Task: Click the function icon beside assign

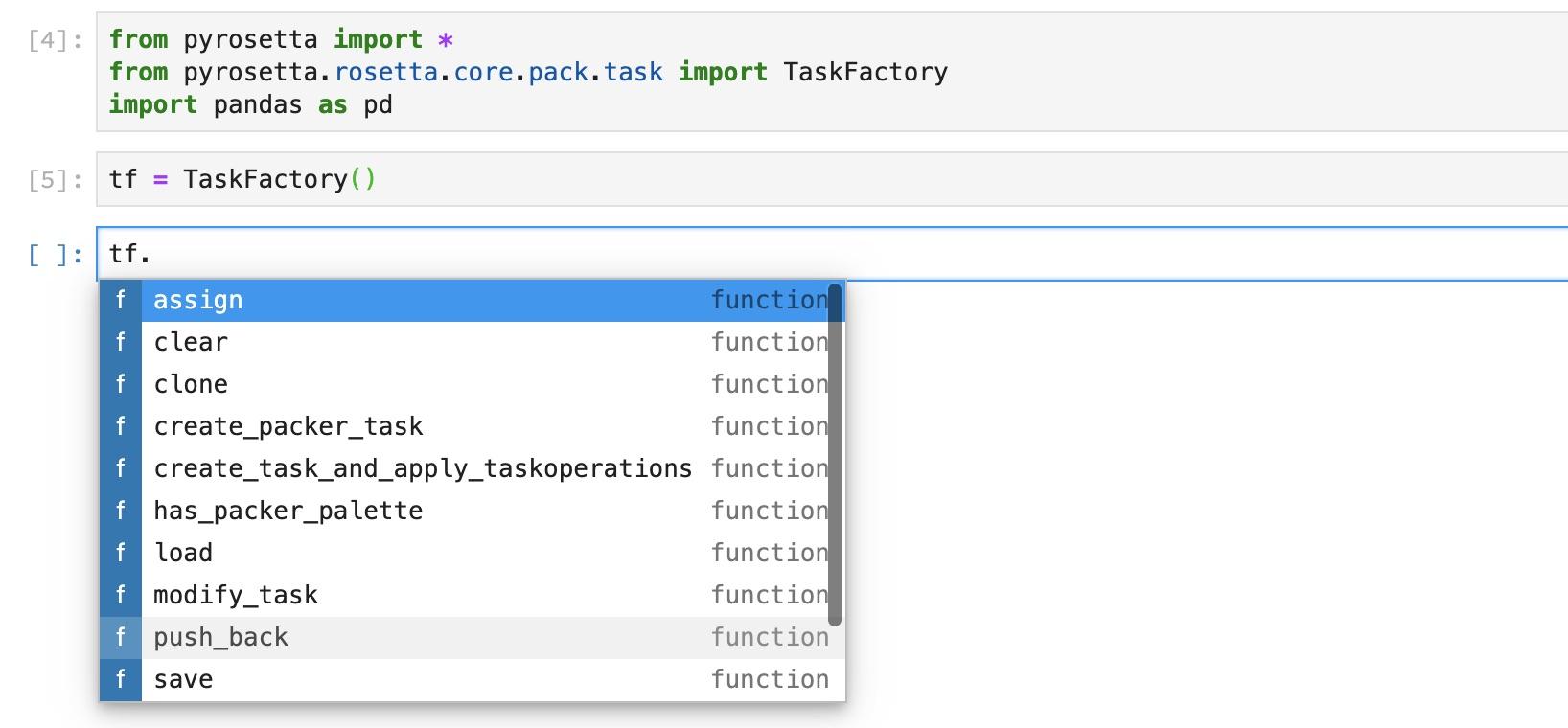Action: (121, 301)
